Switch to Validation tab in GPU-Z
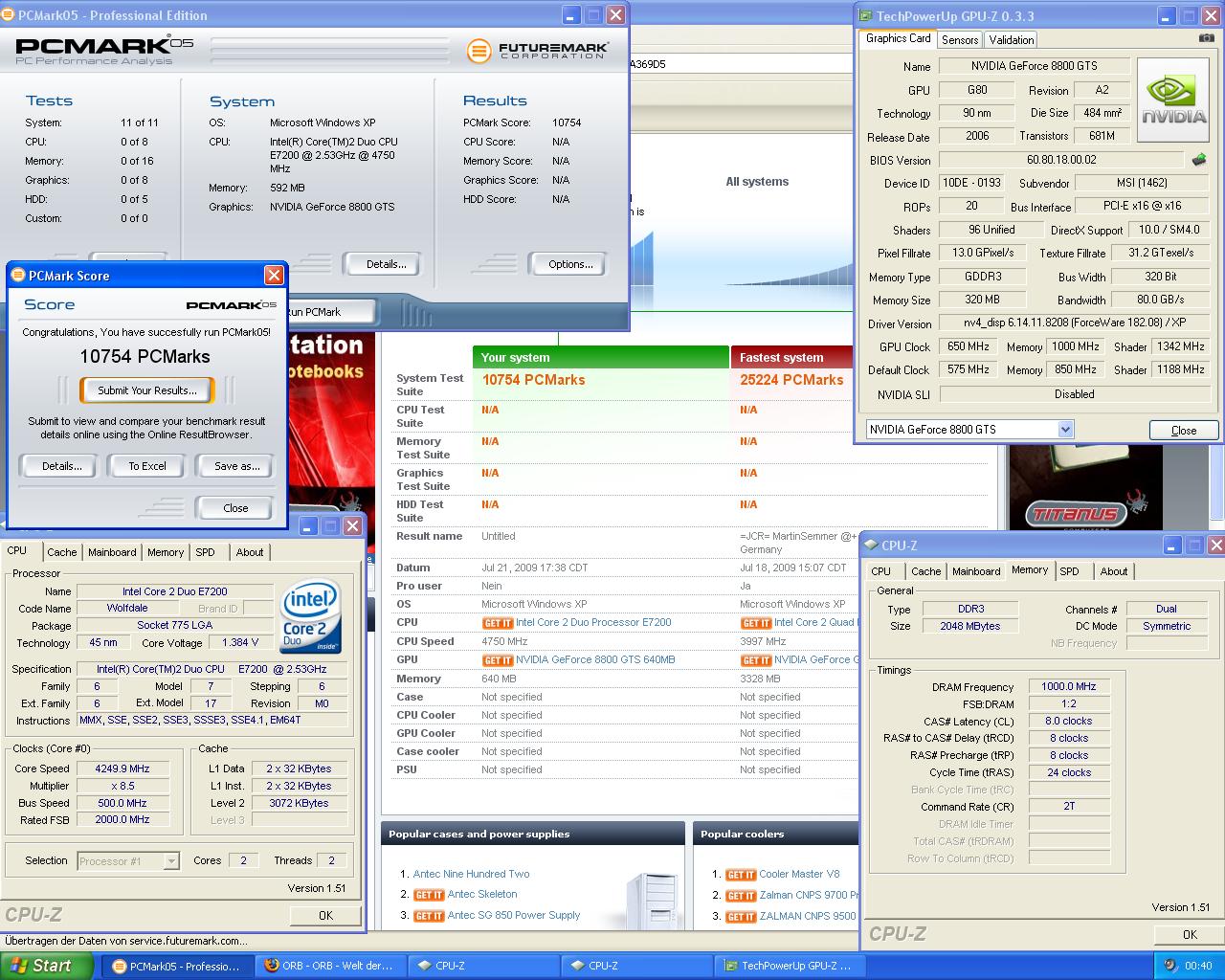Screen dimensions: 1225x980 [x=1012, y=39]
